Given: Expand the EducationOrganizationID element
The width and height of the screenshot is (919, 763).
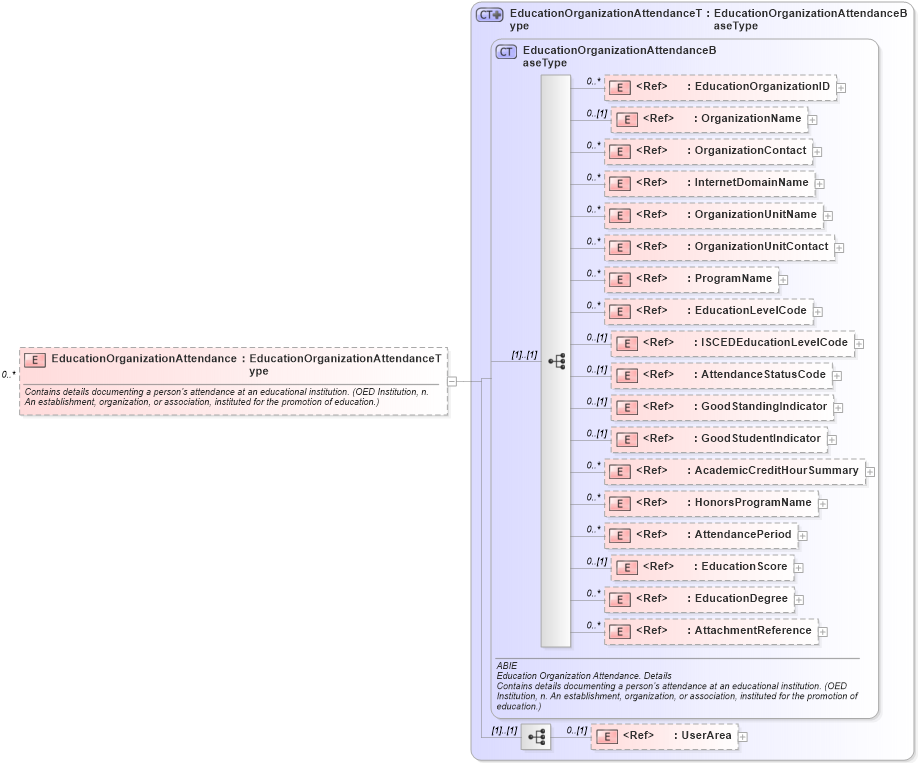Looking at the screenshot, I should point(841,87).
